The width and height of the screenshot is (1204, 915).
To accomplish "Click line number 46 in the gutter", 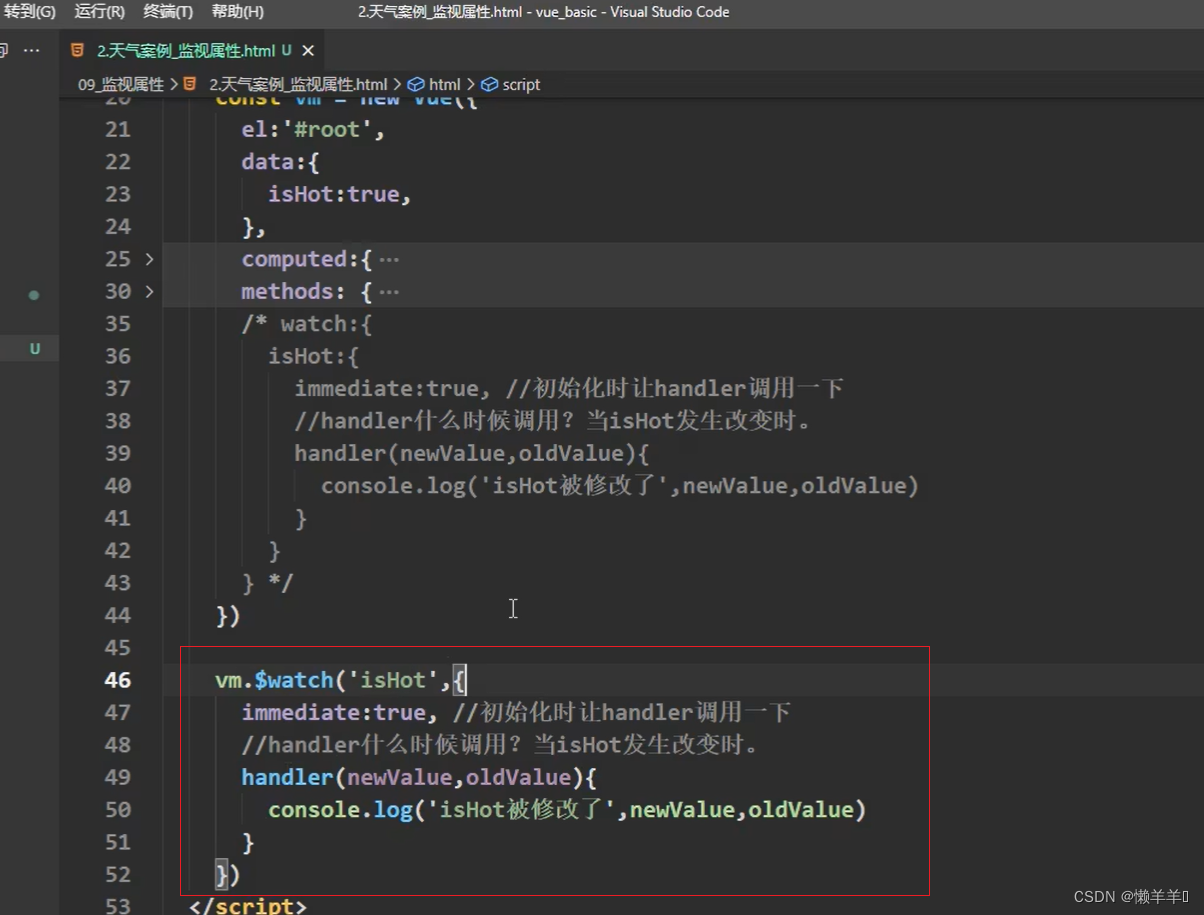I will pyautogui.click(x=117, y=680).
